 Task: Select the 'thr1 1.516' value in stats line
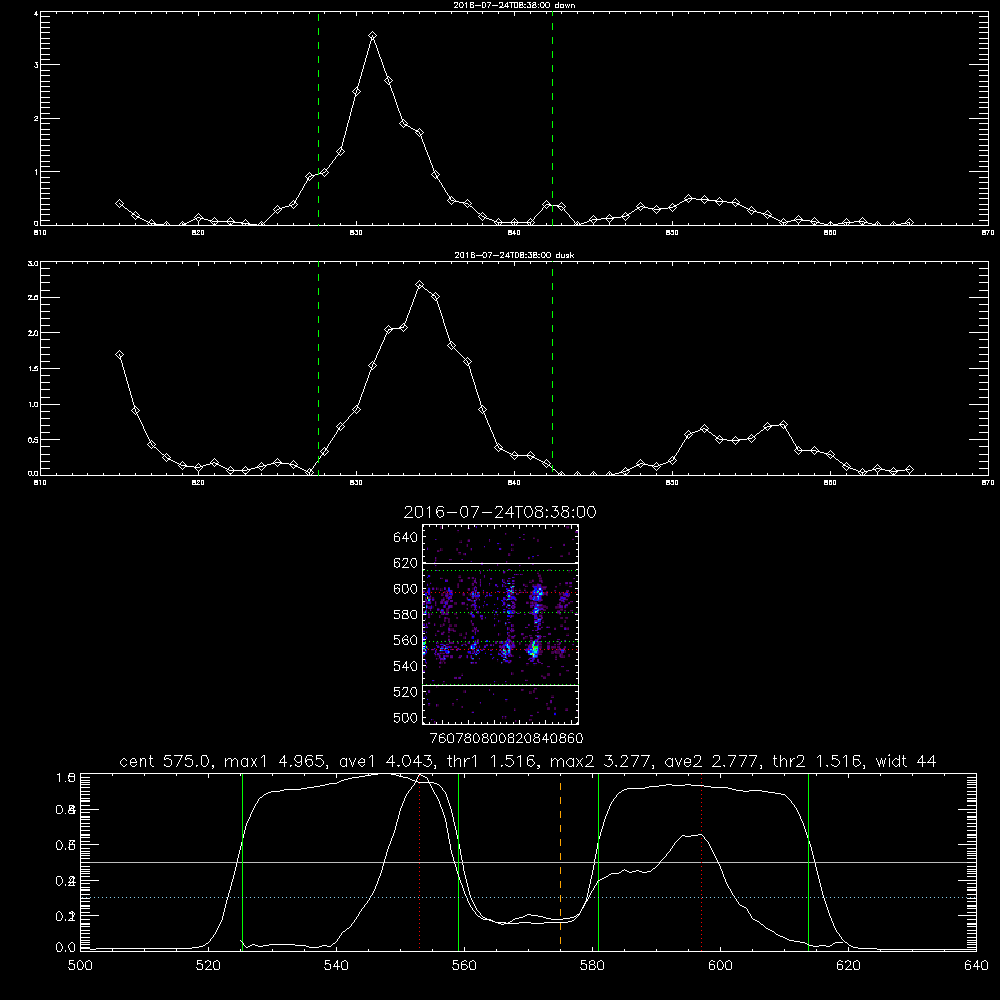tap(492, 761)
